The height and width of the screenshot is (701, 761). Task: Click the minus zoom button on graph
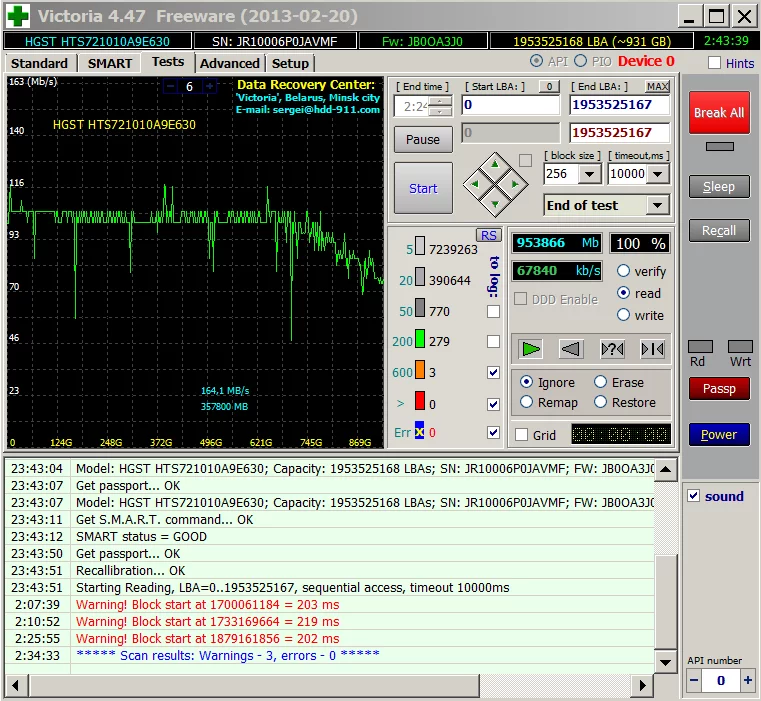click(170, 86)
